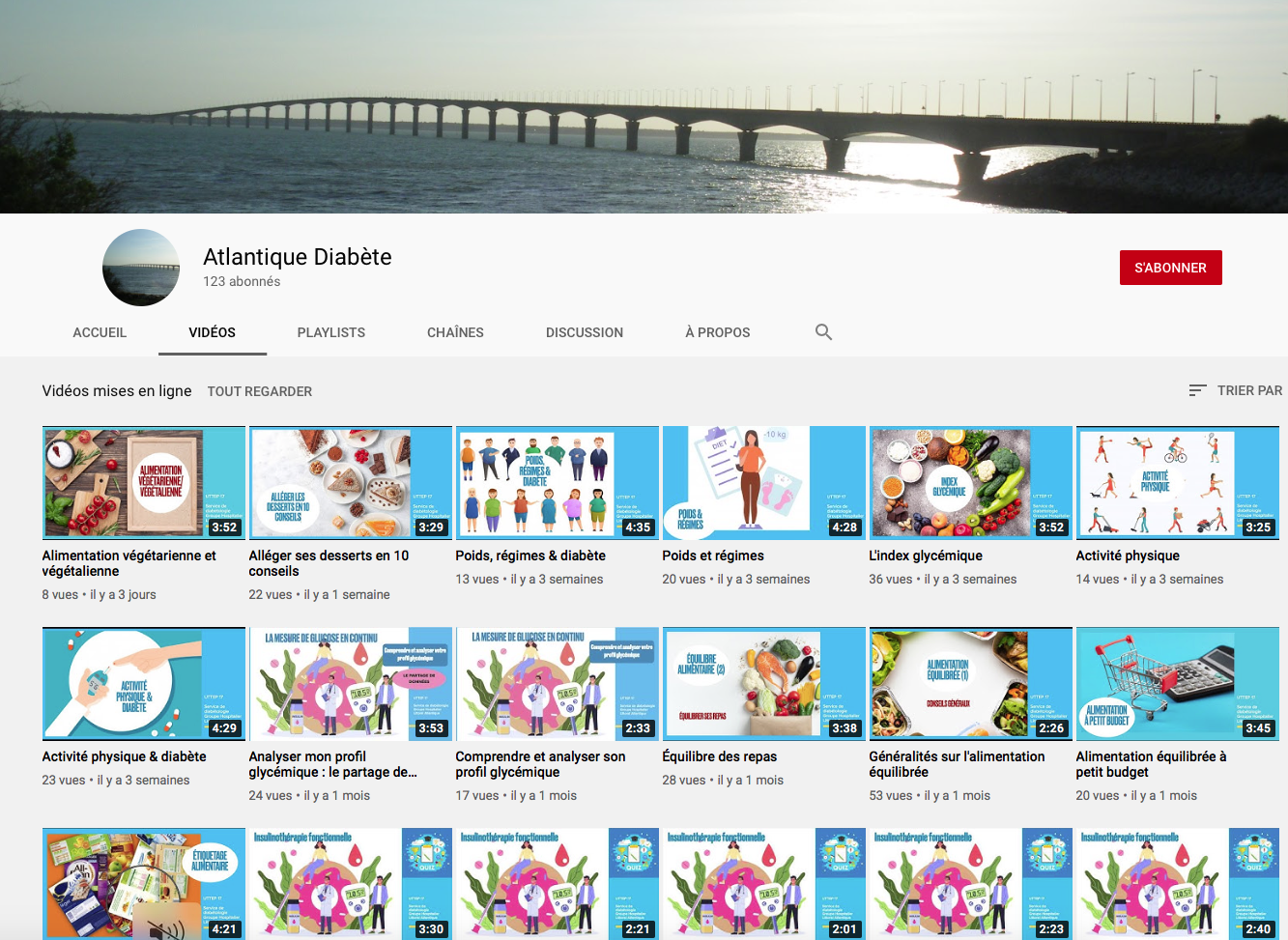
Task: Open Alimentation végétarienne et végétalienne thumbnail
Action: 143,483
